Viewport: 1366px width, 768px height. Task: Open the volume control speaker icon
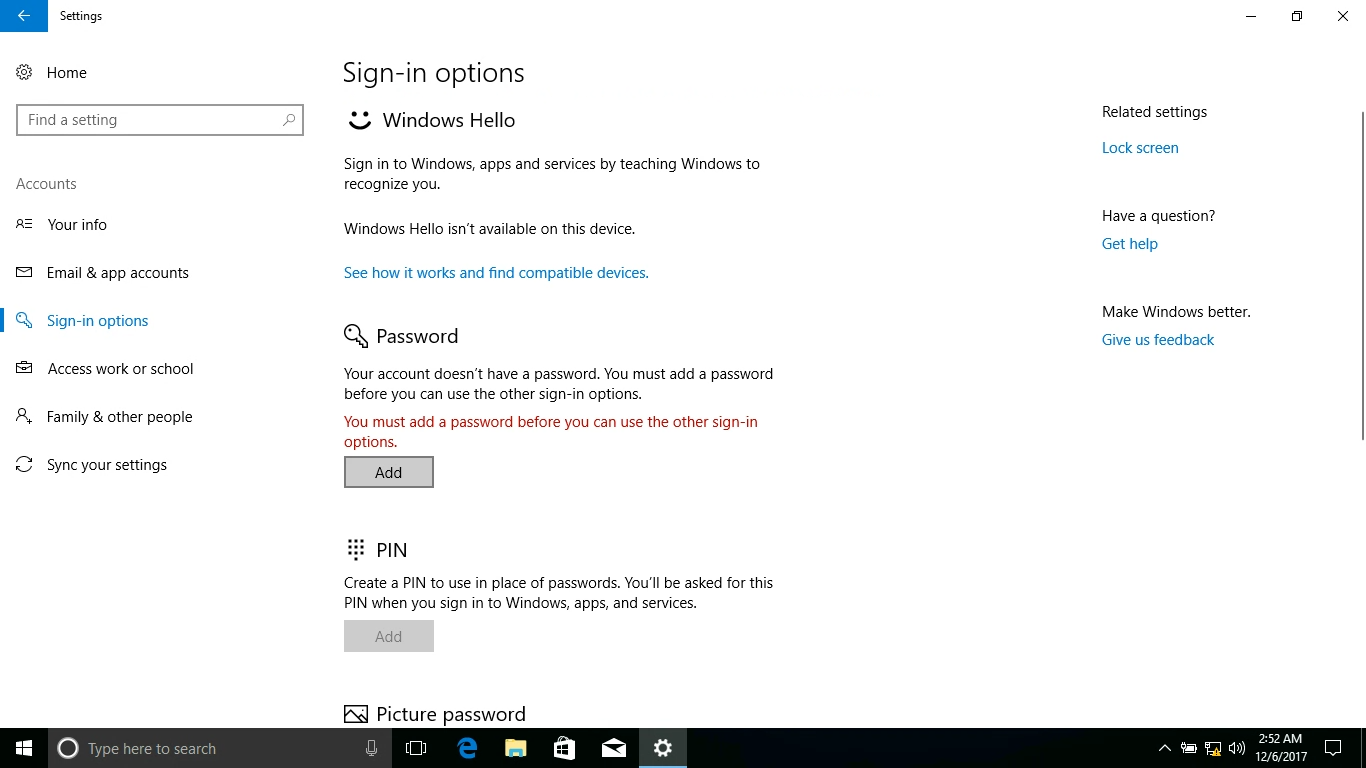(1237, 748)
